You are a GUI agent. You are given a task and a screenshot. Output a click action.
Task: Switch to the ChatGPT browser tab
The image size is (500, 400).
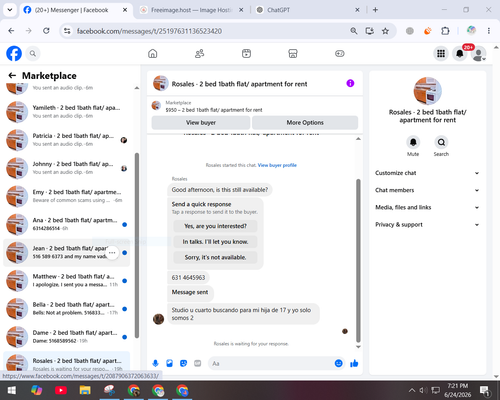coord(308,10)
